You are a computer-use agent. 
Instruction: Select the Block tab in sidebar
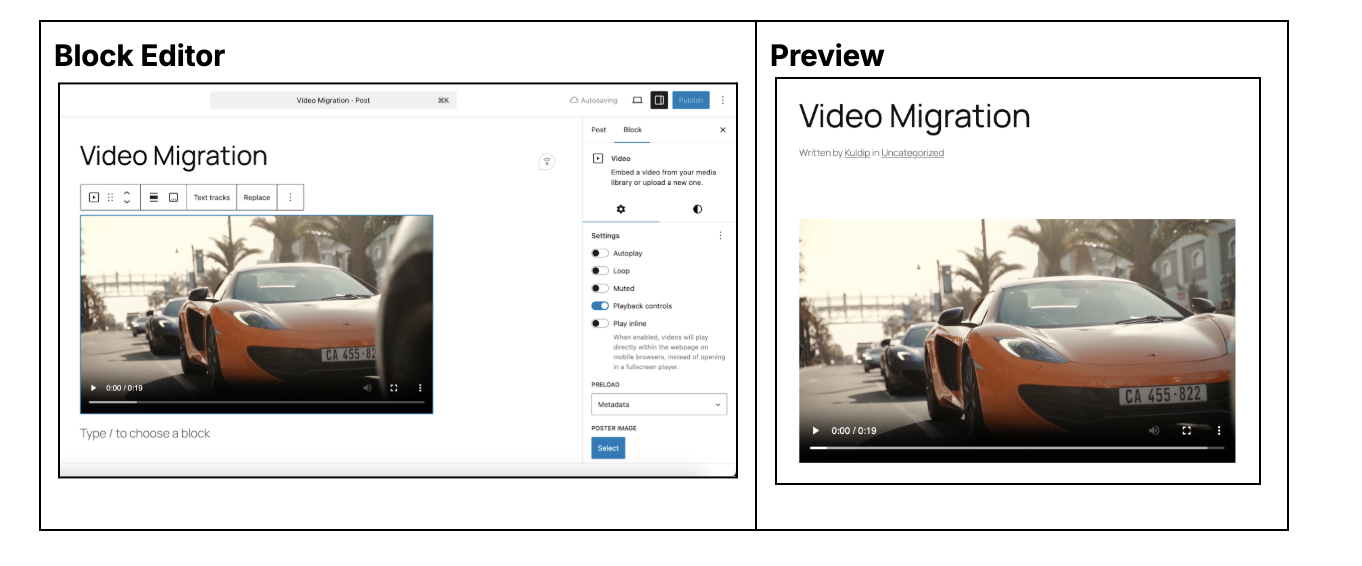[632, 130]
